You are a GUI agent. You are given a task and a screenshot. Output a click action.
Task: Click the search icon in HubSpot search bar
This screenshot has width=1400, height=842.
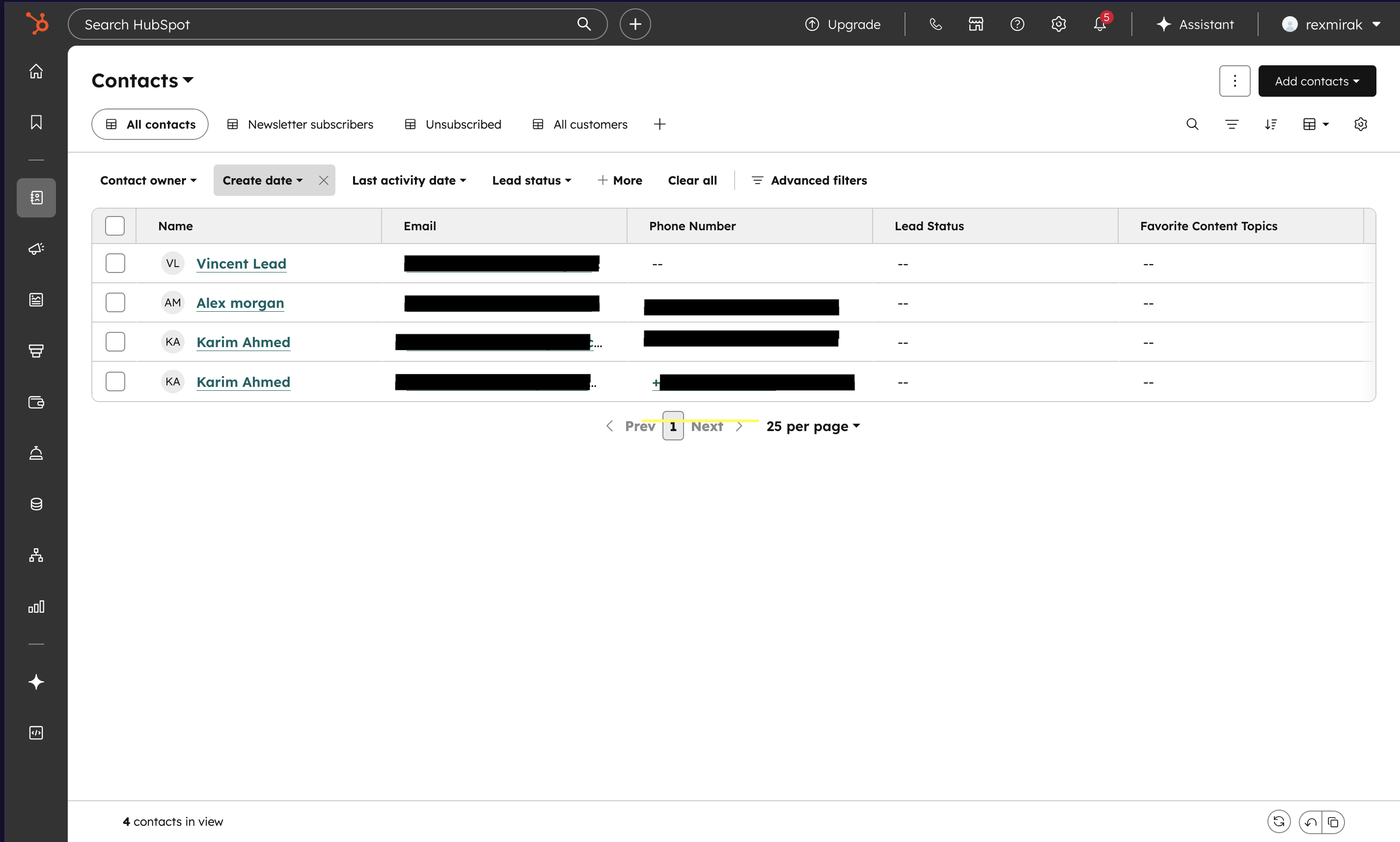584,24
